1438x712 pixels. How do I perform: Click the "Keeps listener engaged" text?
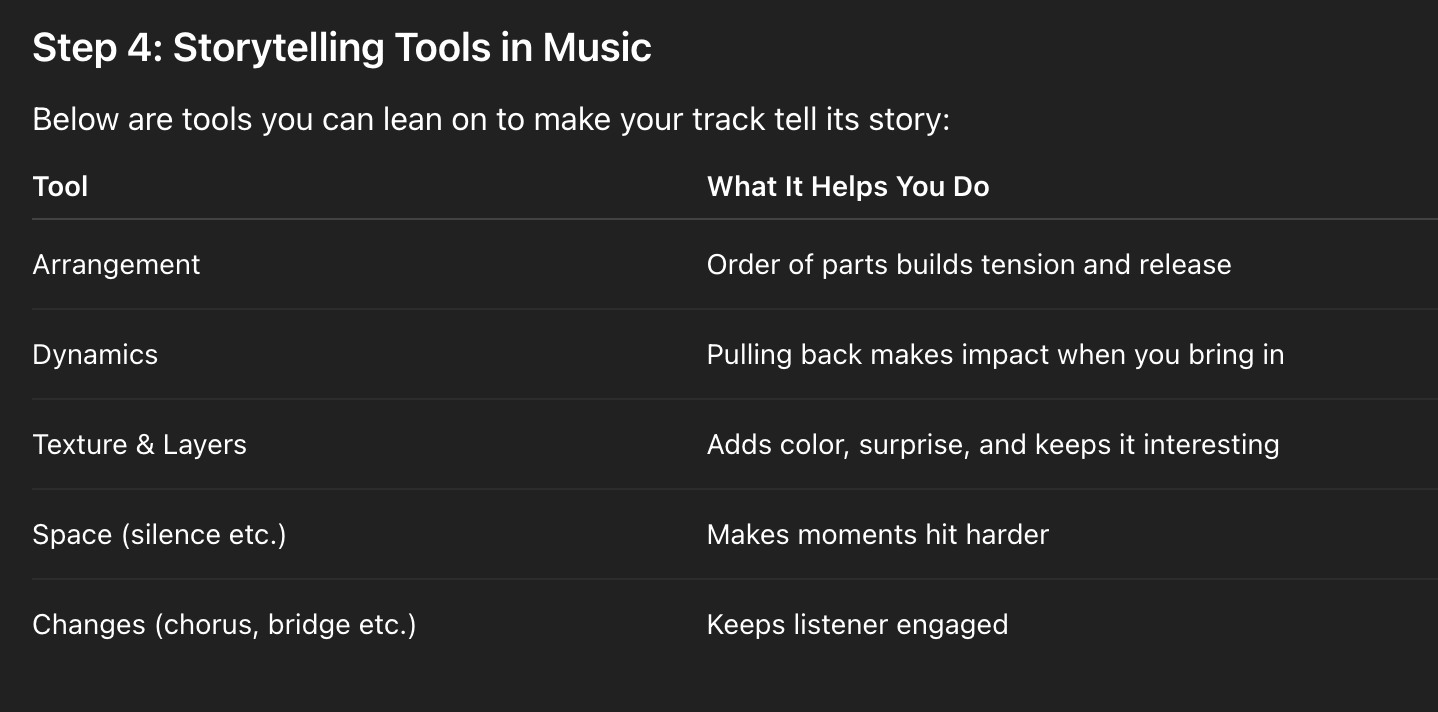[x=857, y=625]
